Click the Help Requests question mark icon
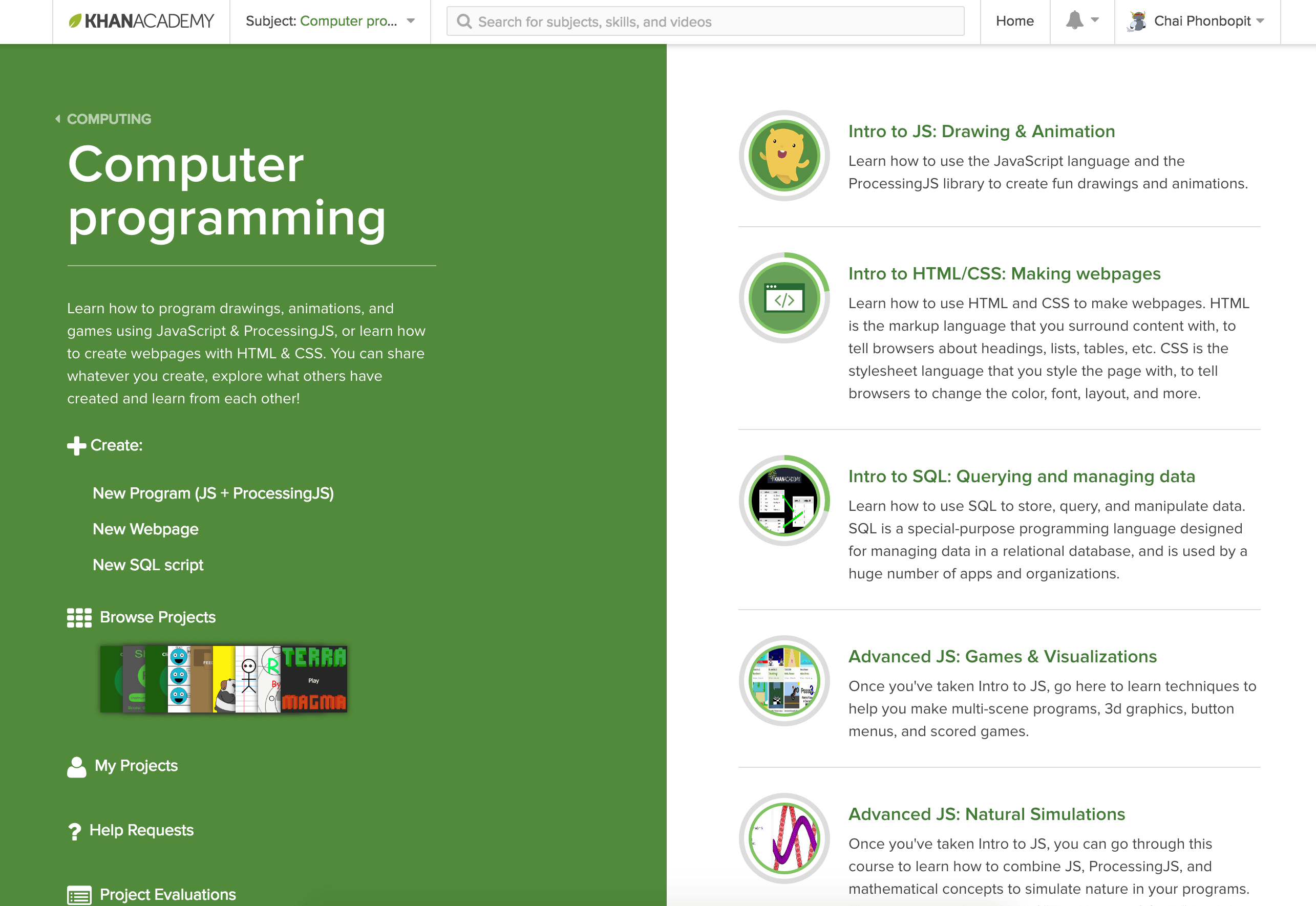Viewport: 1316px width, 906px height. click(74, 831)
